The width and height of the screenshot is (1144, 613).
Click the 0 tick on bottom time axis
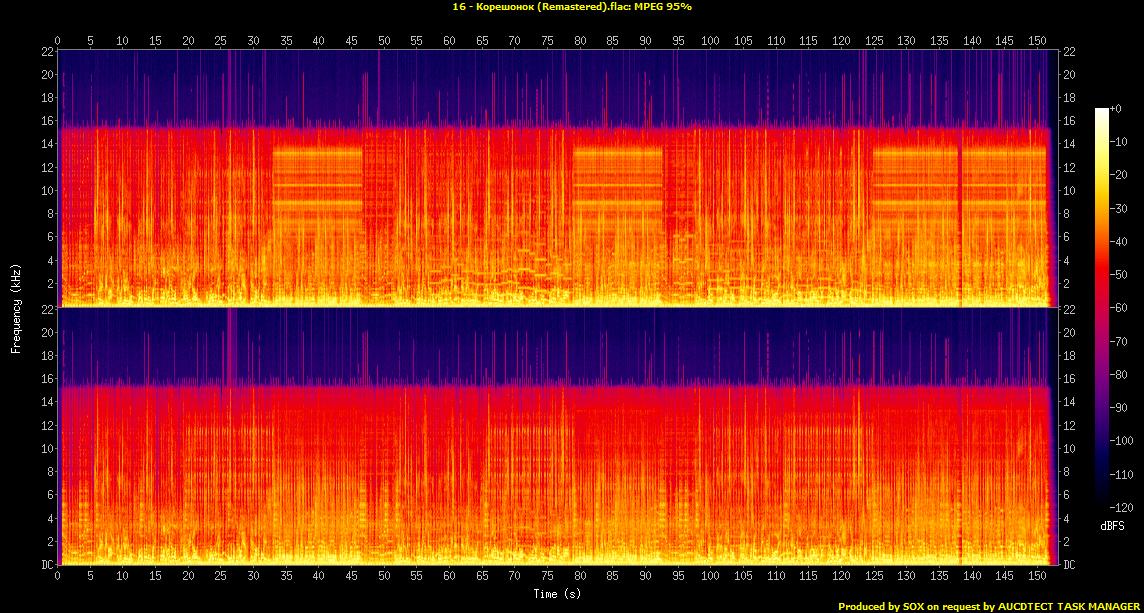pyautogui.click(x=58, y=577)
